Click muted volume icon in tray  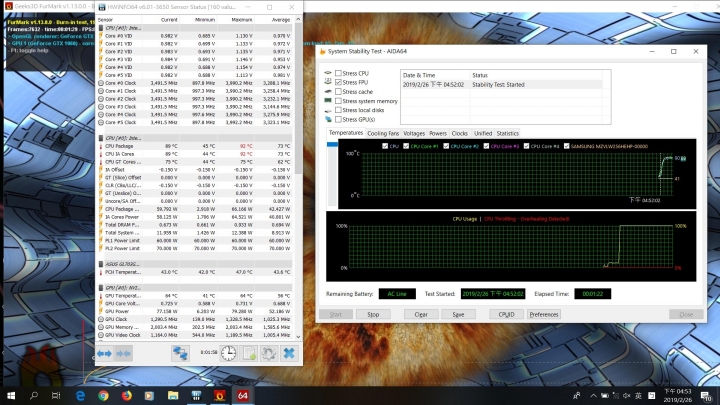click(627, 395)
